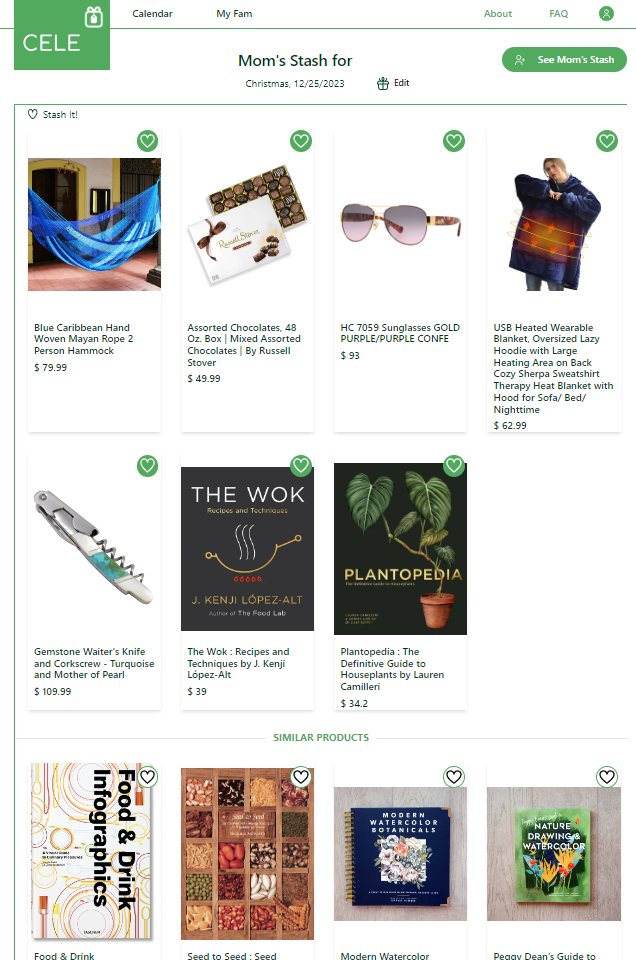Toggle heart on The Wok book
This screenshot has width=636, height=960.
click(301, 466)
